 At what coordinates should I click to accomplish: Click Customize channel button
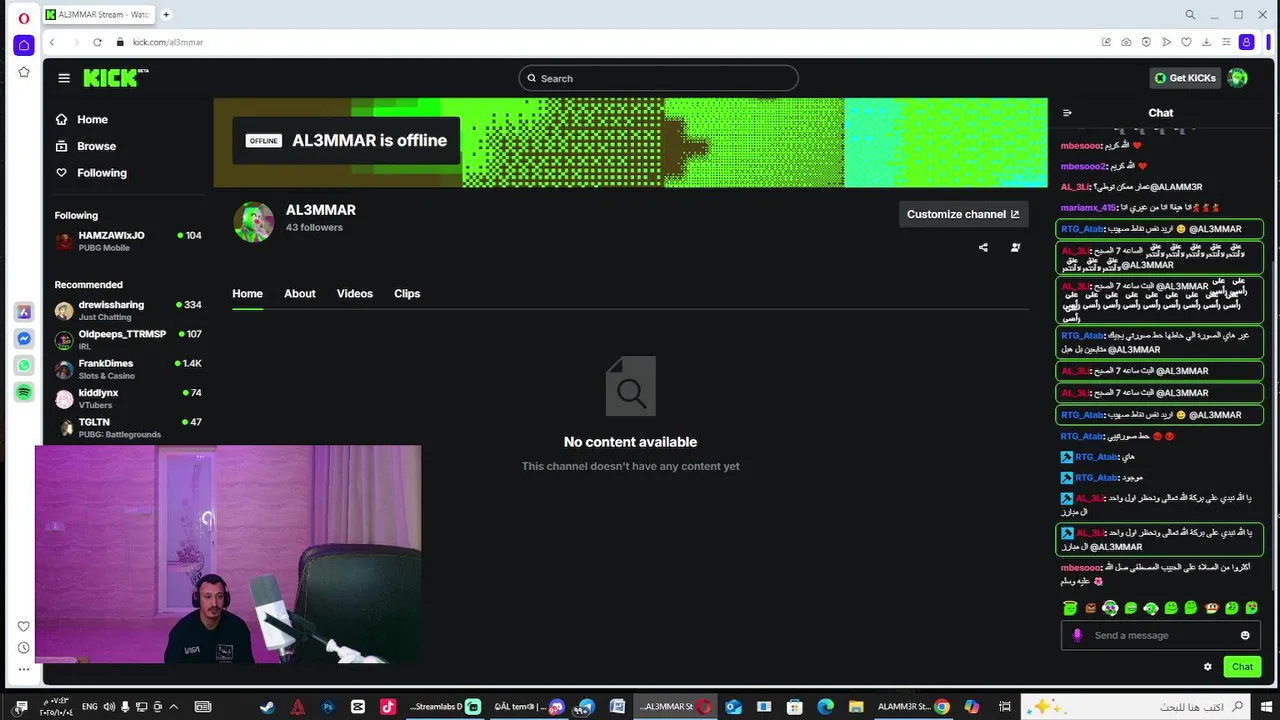(963, 214)
